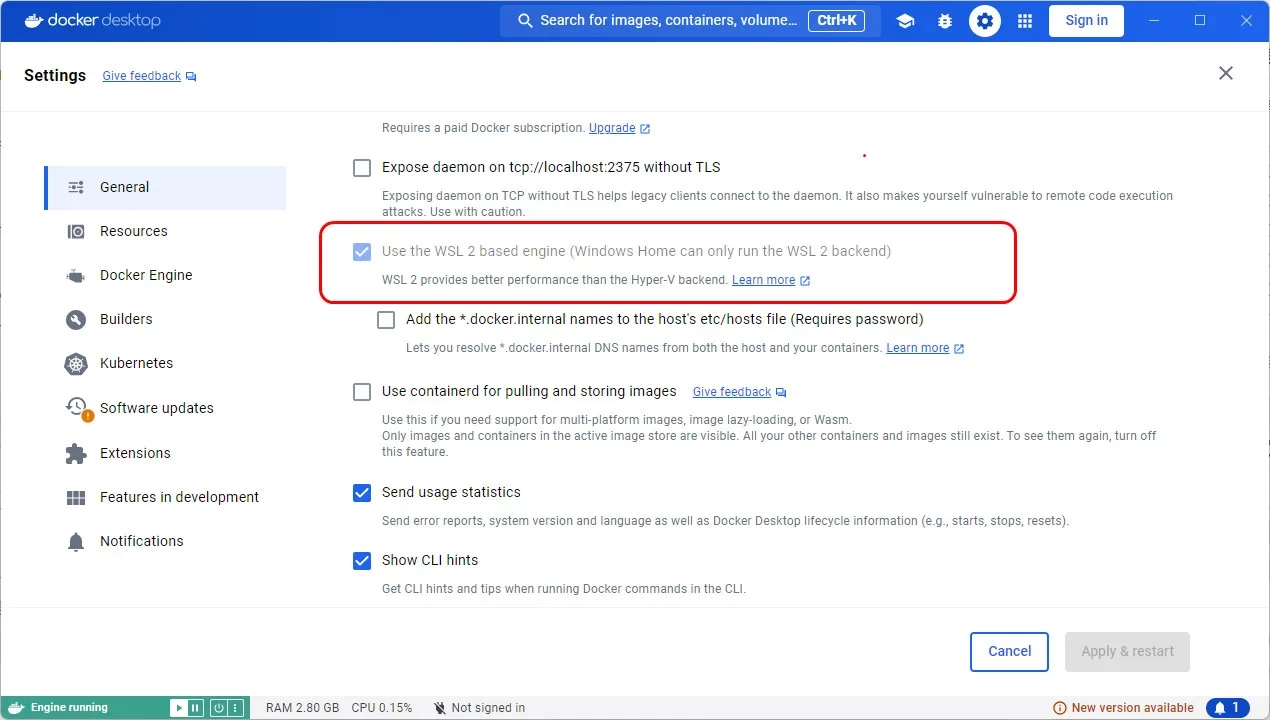Open the Software updates tab
Image resolution: width=1270 pixels, height=720 pixels.
(165, 408)
